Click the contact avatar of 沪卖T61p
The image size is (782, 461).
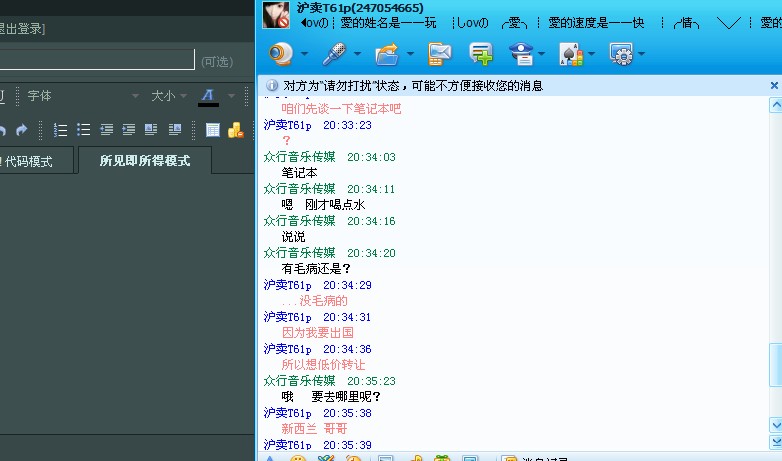[x=276, y=15]
